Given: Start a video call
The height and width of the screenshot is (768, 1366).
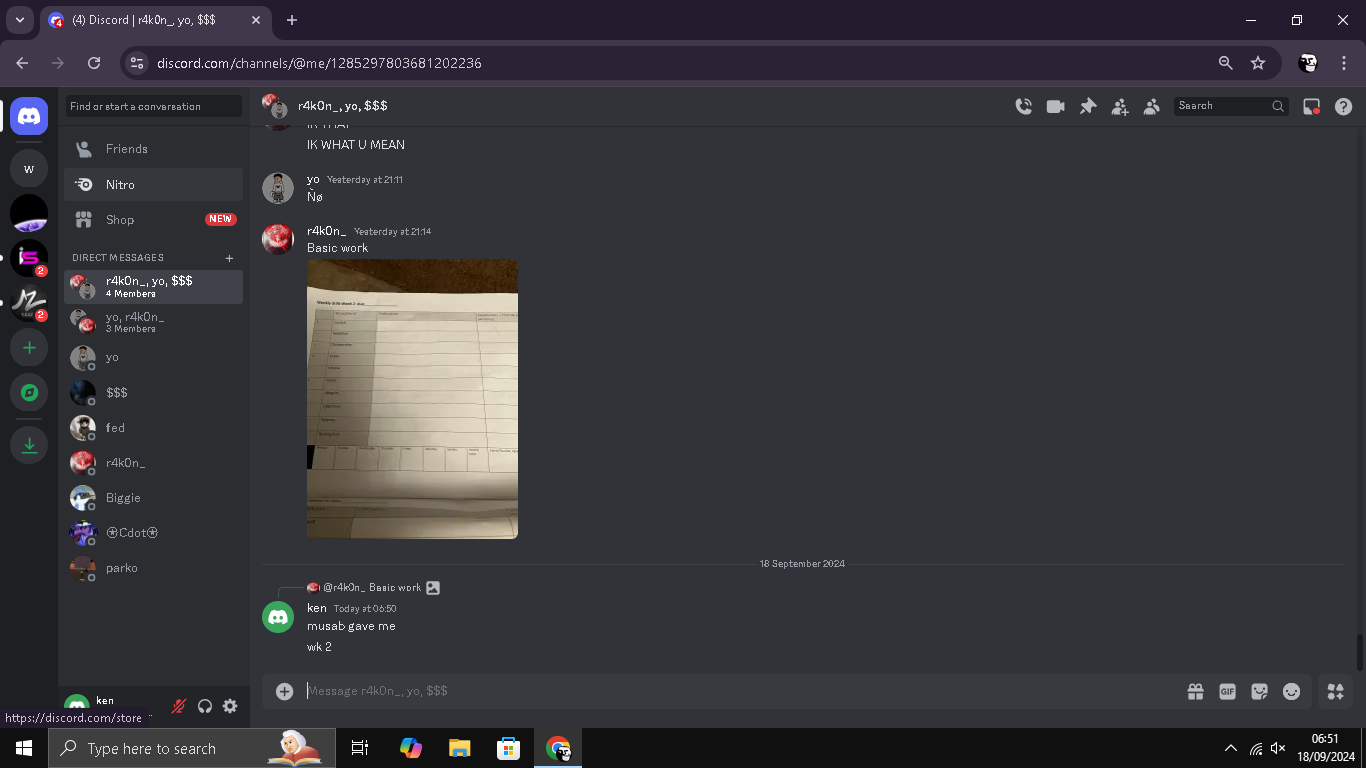Looking at the screenshot, I should tap(1055, 106).
